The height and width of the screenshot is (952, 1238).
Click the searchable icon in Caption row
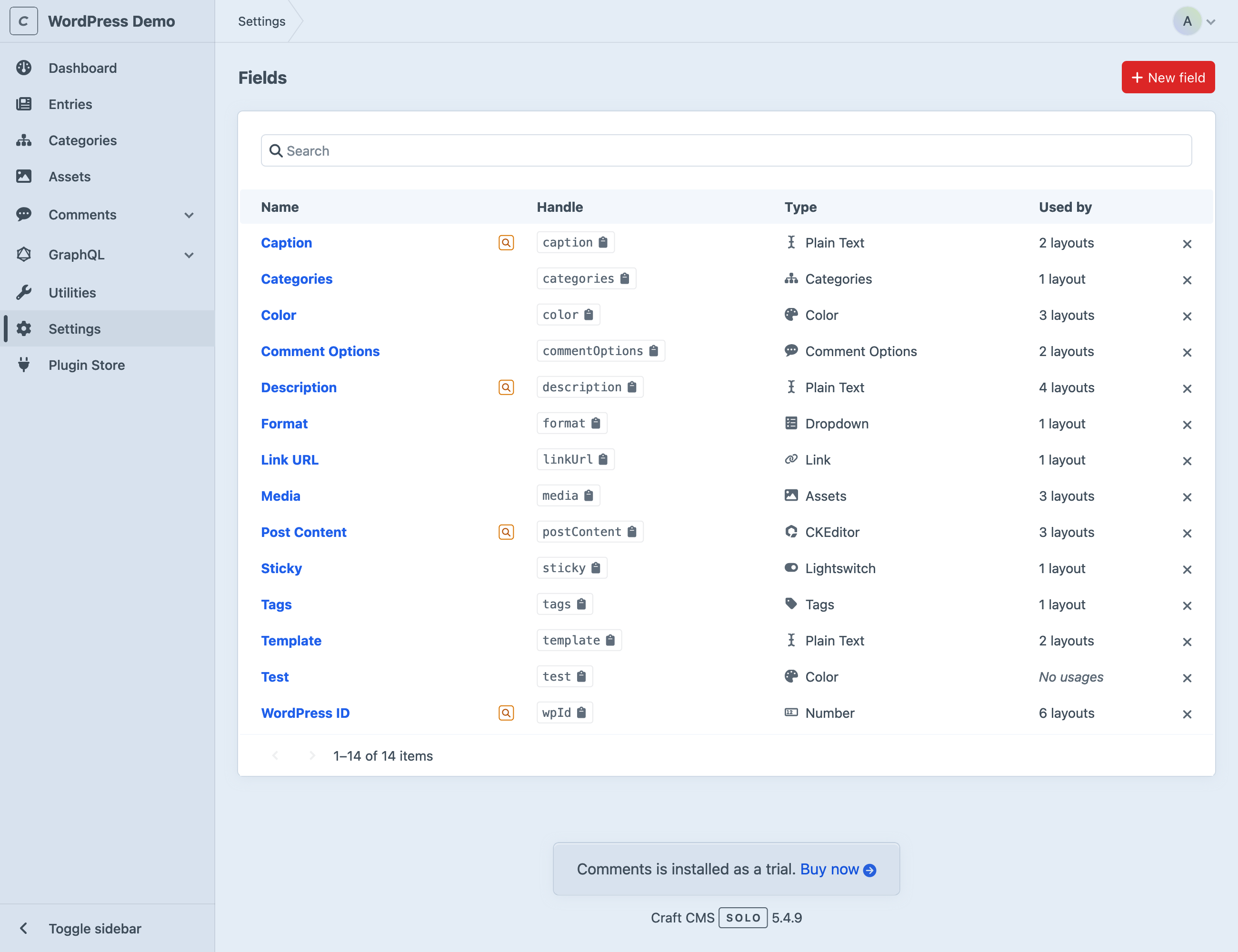pos(506,243)
